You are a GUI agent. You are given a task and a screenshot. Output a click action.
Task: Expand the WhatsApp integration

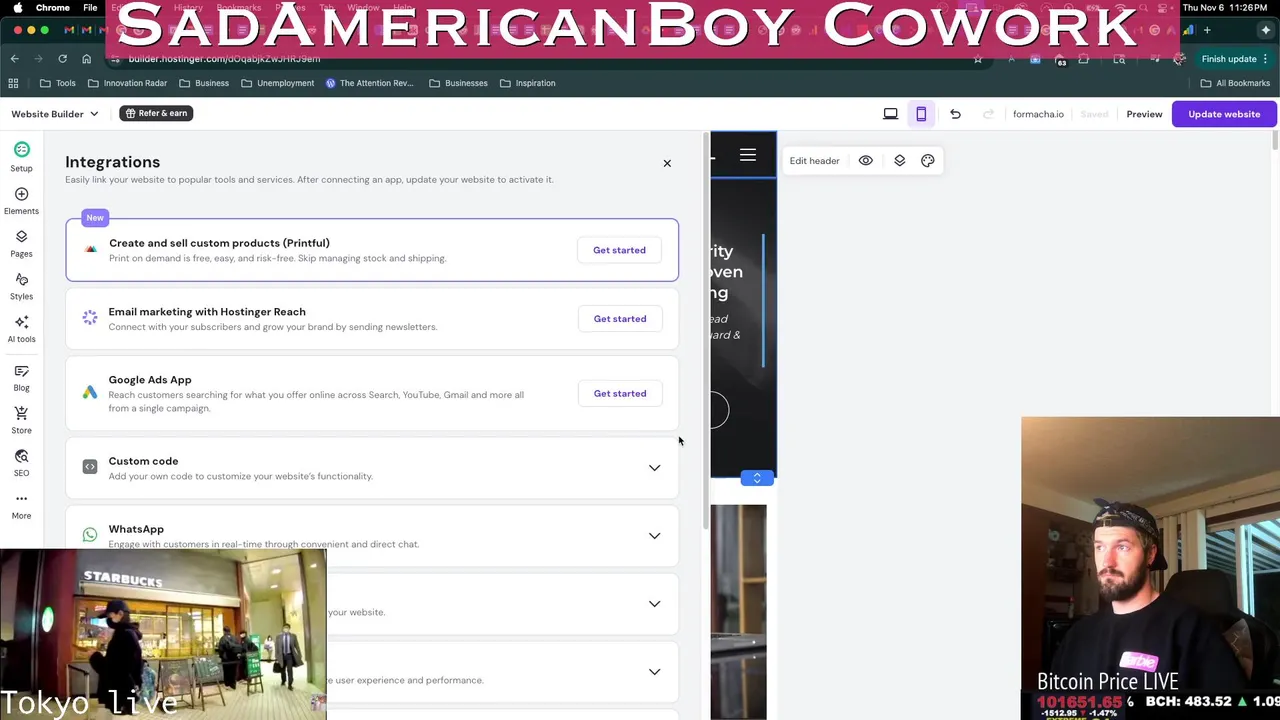coord(654,535)
